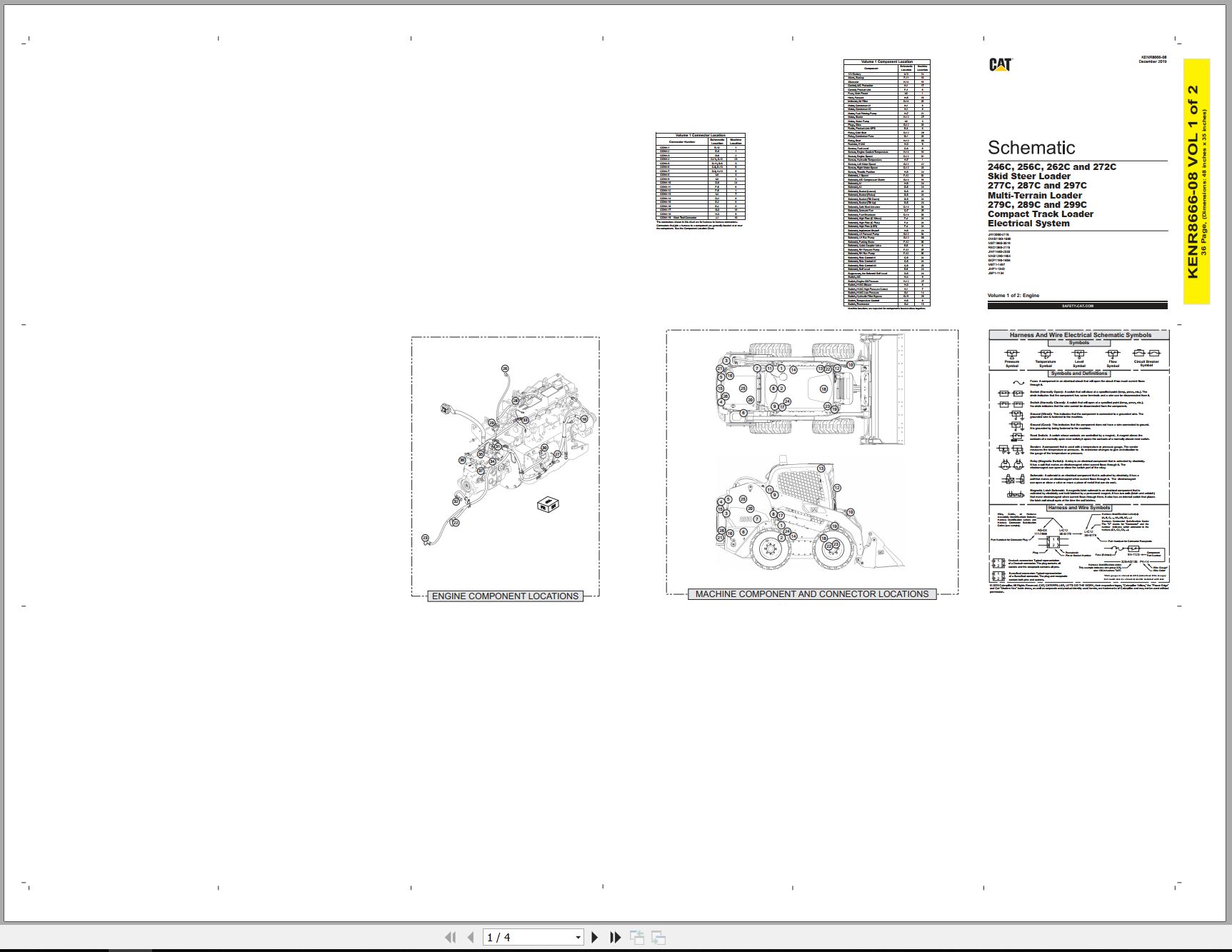Viewport: 1232px width, 952px height.
Task: Open the page number dropdown arrow
Action: 578,937
